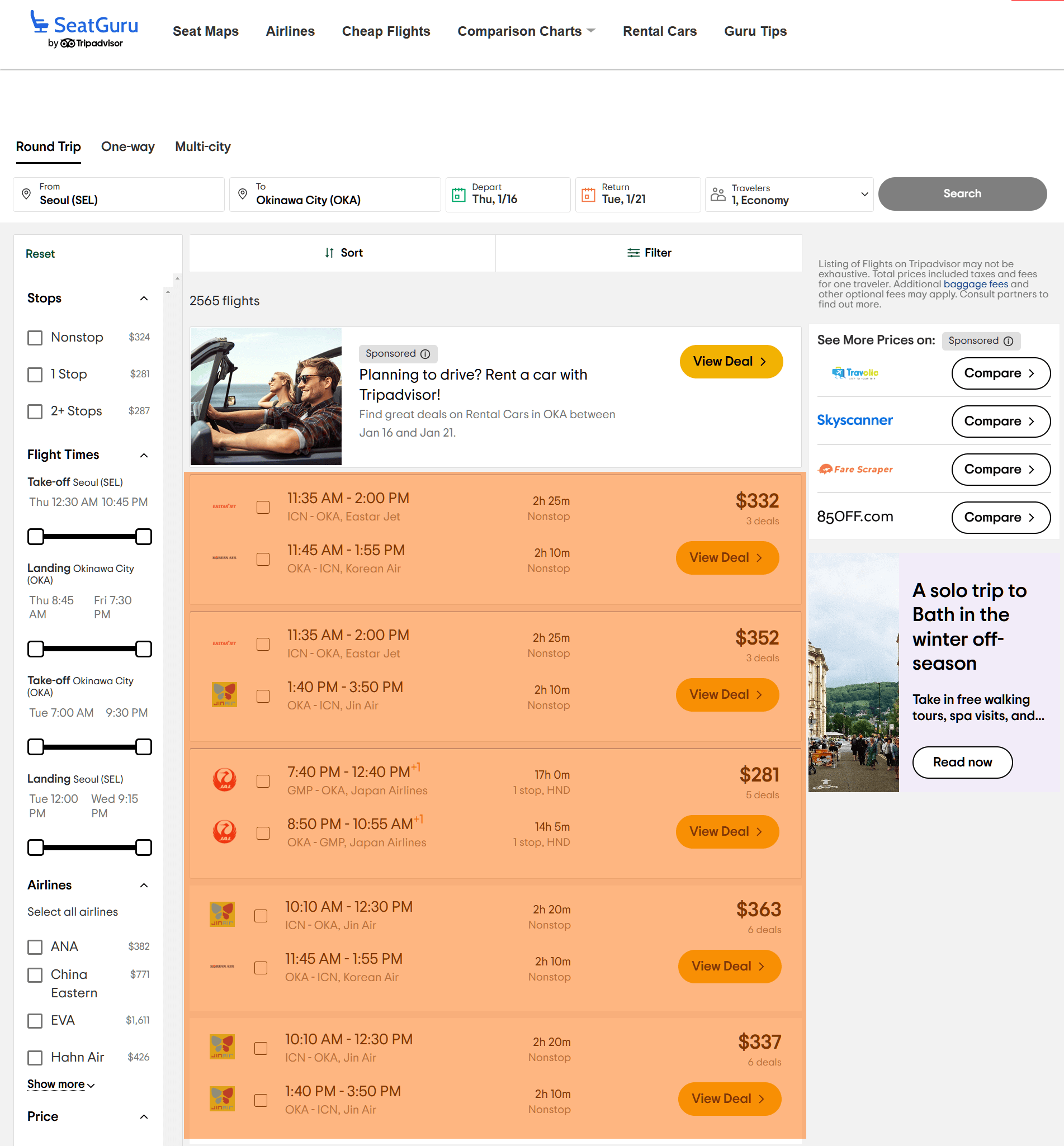Open the Sort options

[343, 253]
